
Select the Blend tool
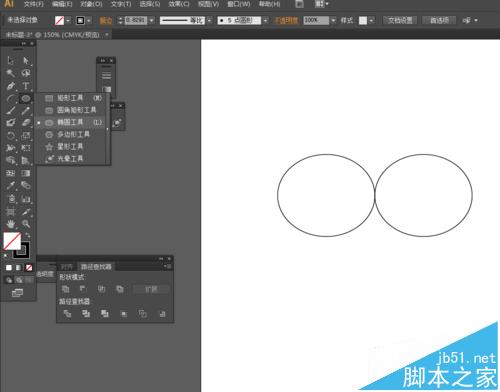tap(26, 185)
